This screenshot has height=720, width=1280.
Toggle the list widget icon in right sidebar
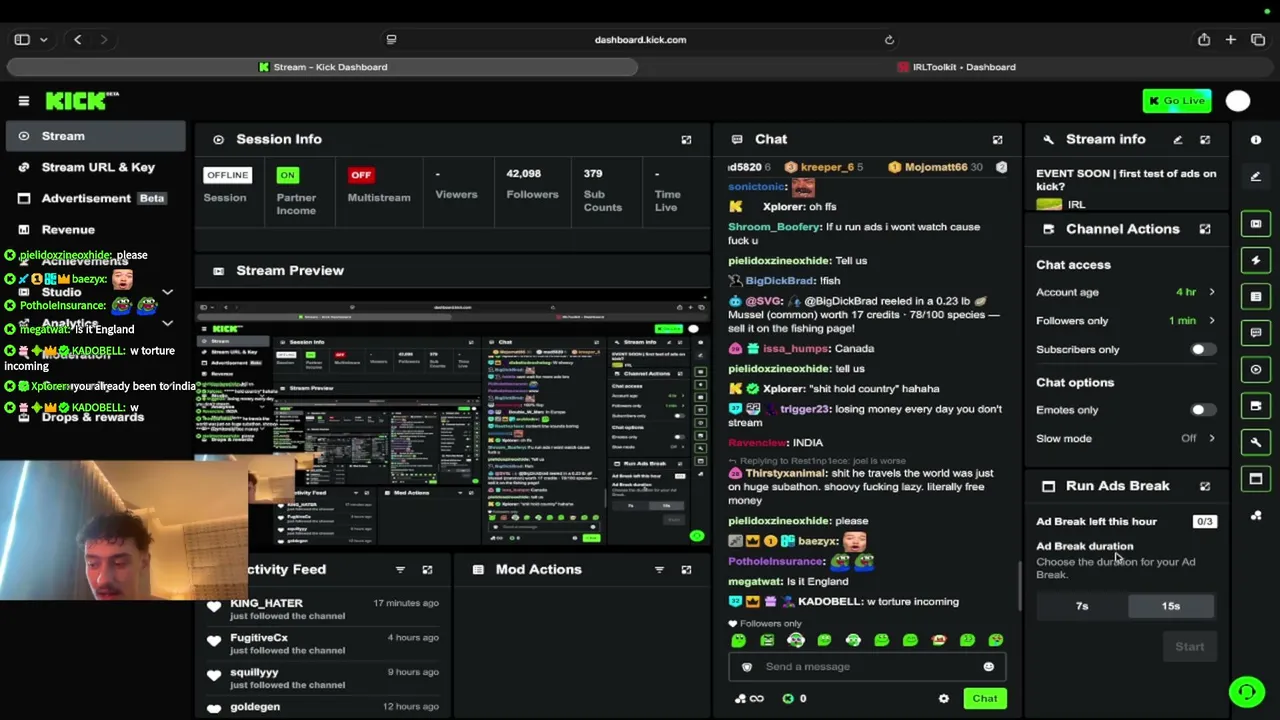1256,297
